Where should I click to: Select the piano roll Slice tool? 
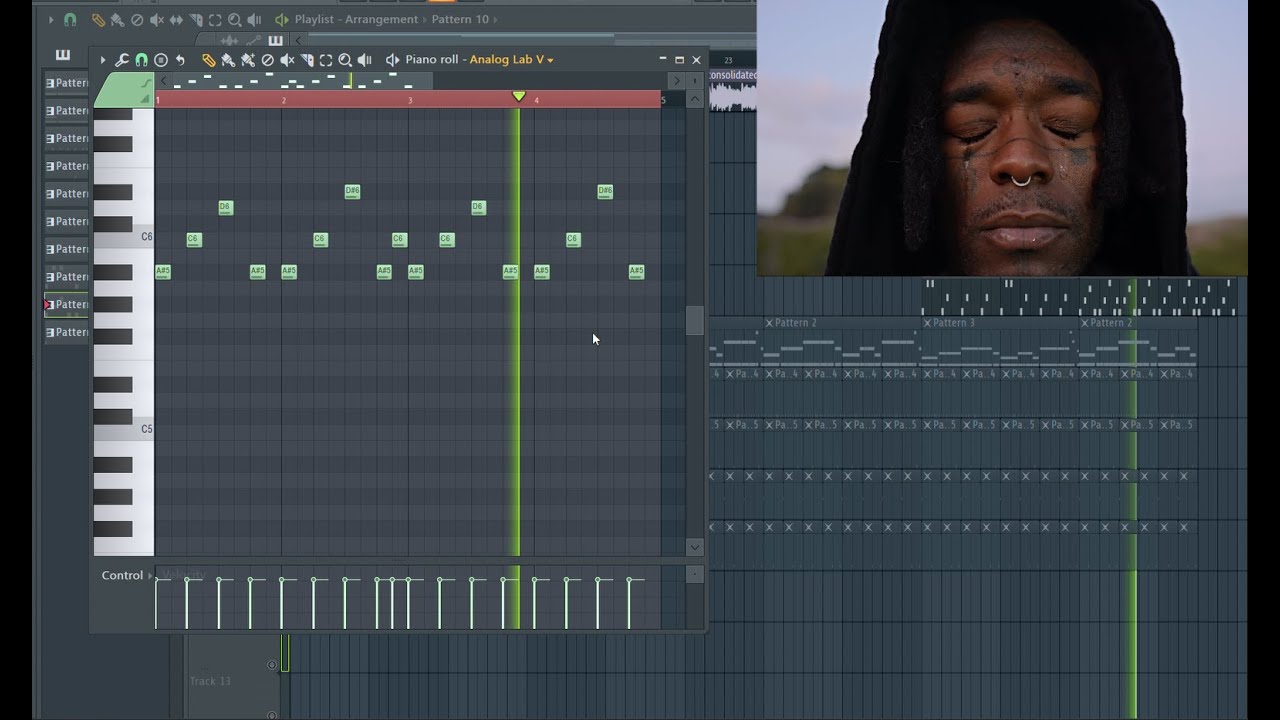(306, 60)
